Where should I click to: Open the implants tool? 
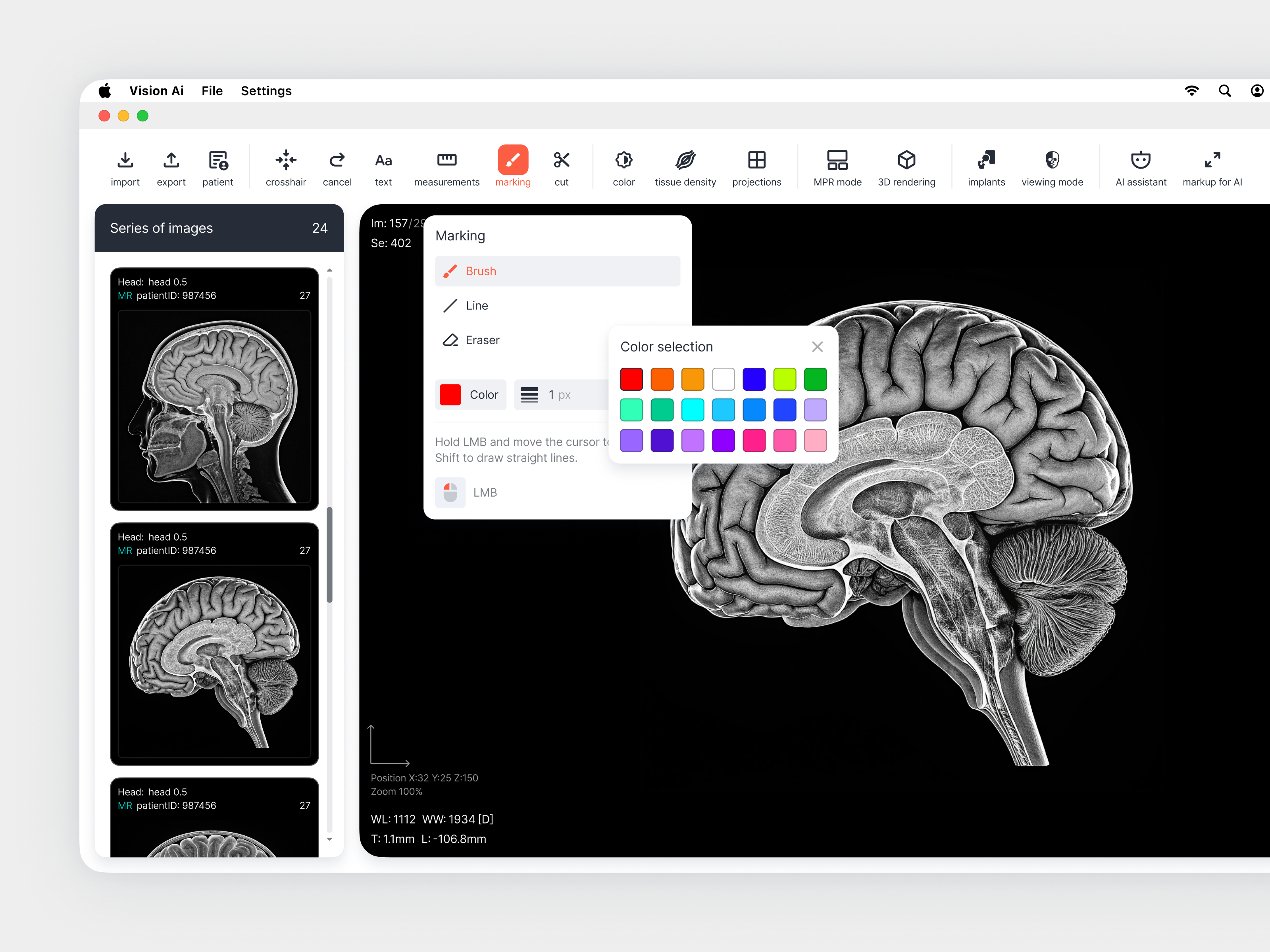986,167
